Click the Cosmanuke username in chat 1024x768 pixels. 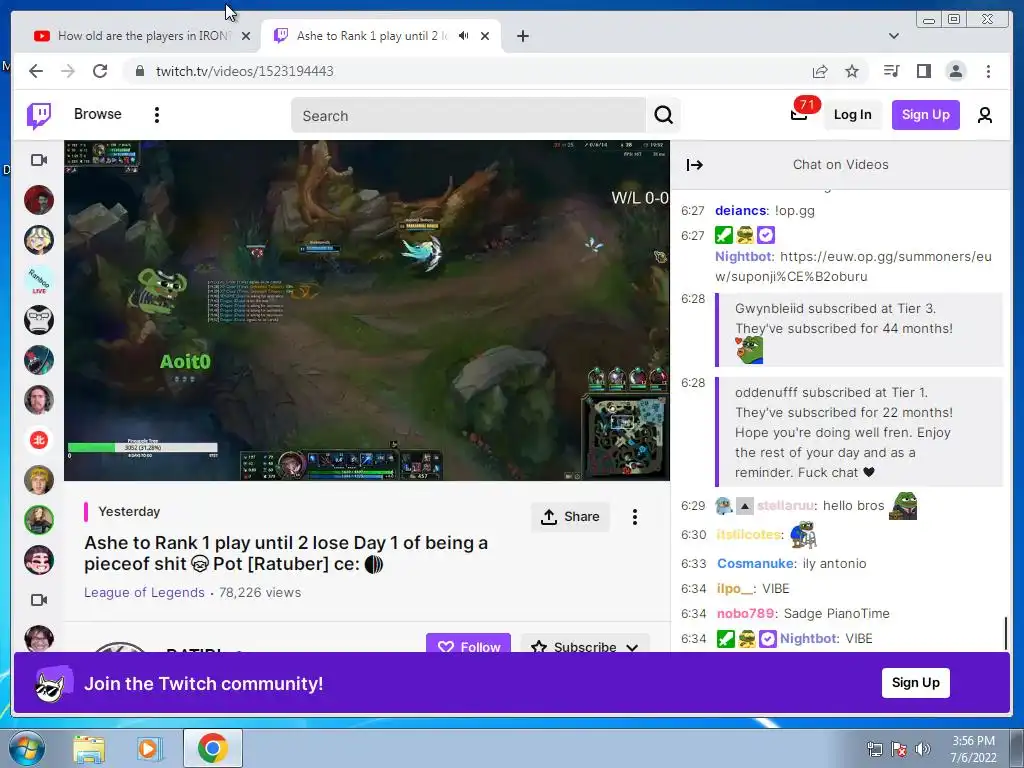(756, 564)
